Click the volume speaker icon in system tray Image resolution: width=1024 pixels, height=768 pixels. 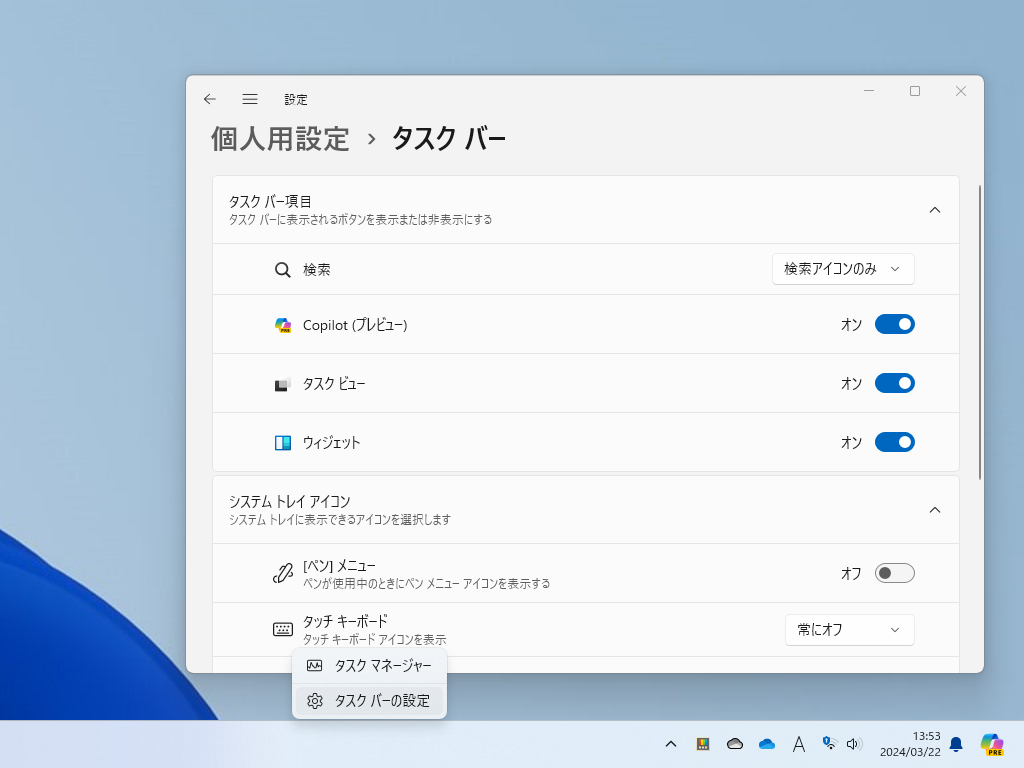pos(854,744)
